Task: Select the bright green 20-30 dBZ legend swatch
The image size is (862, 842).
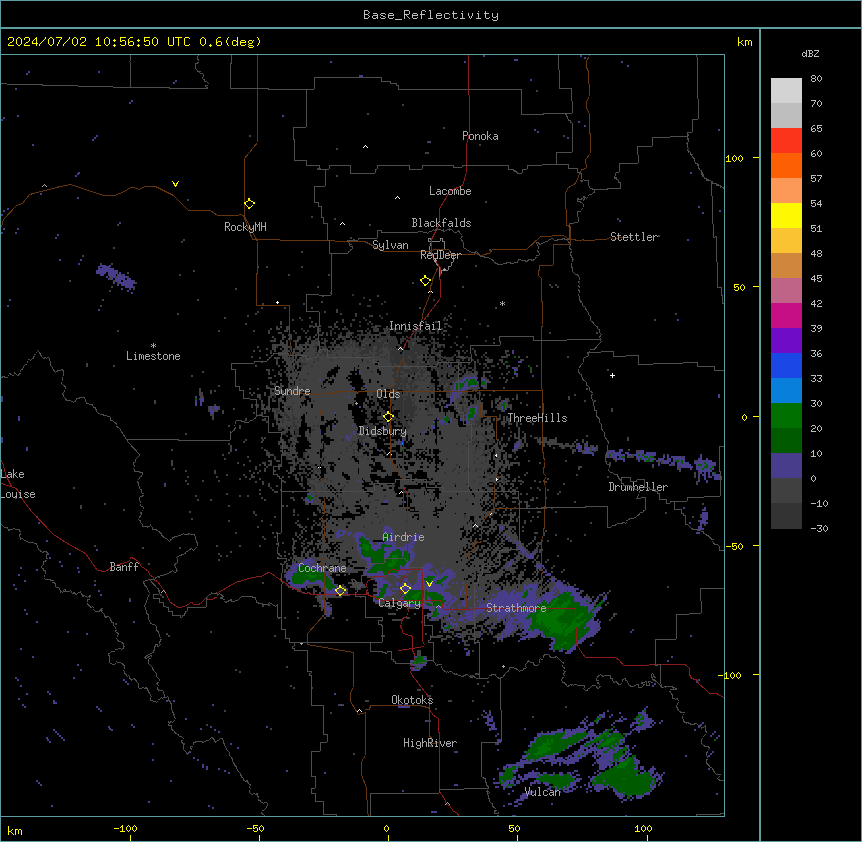Action: pos(786,416)
